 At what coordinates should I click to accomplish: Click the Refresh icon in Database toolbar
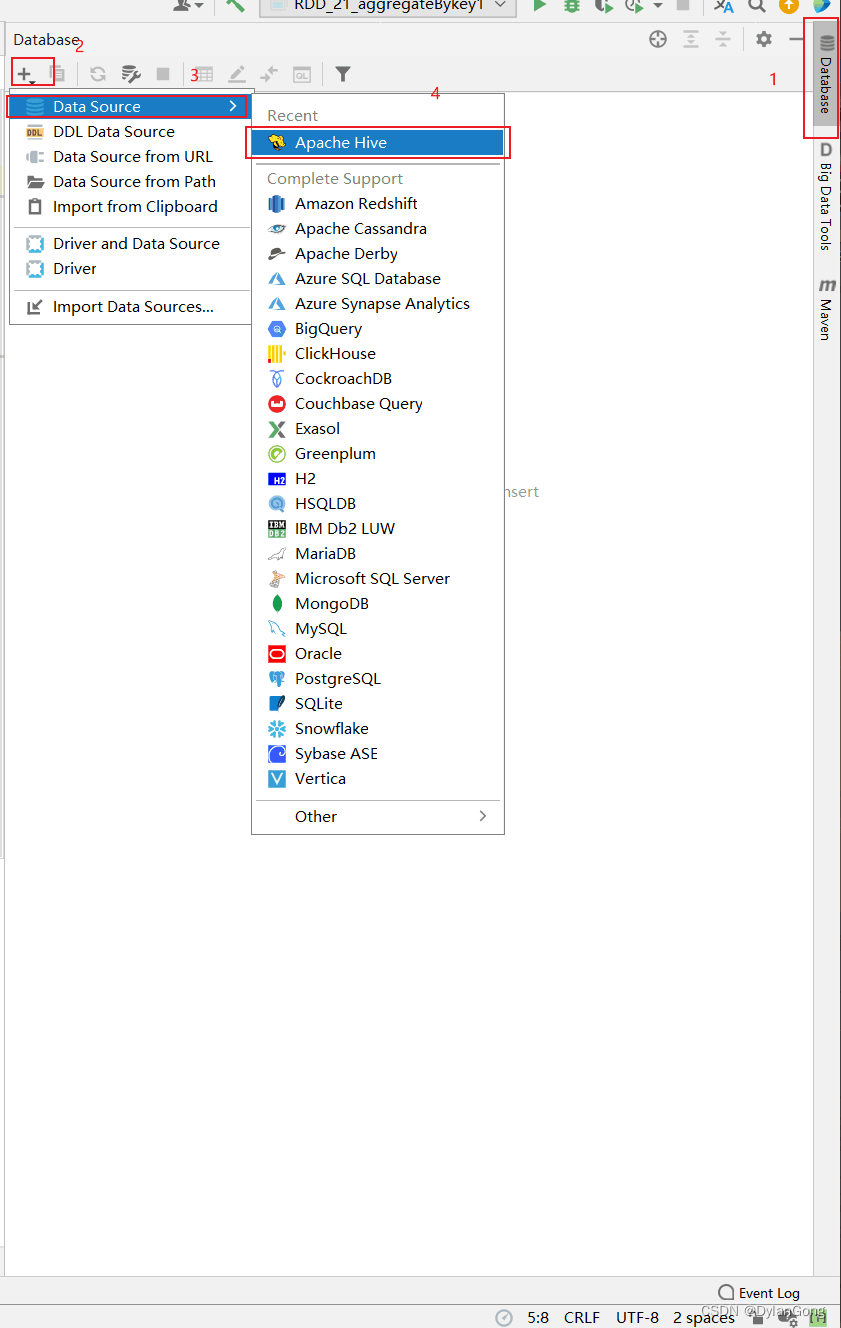[98, 74]
